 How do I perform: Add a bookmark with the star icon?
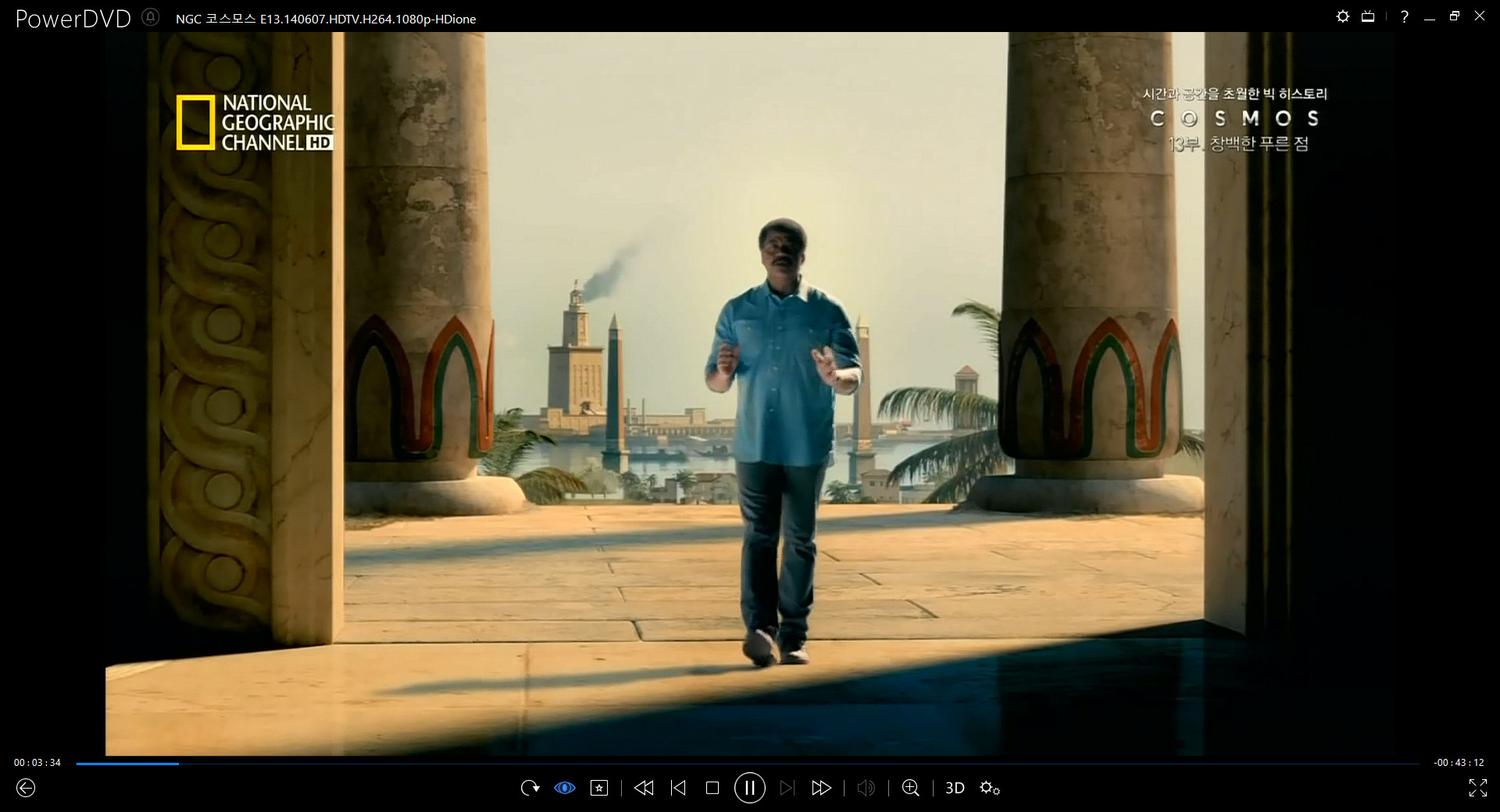(599, 788)
